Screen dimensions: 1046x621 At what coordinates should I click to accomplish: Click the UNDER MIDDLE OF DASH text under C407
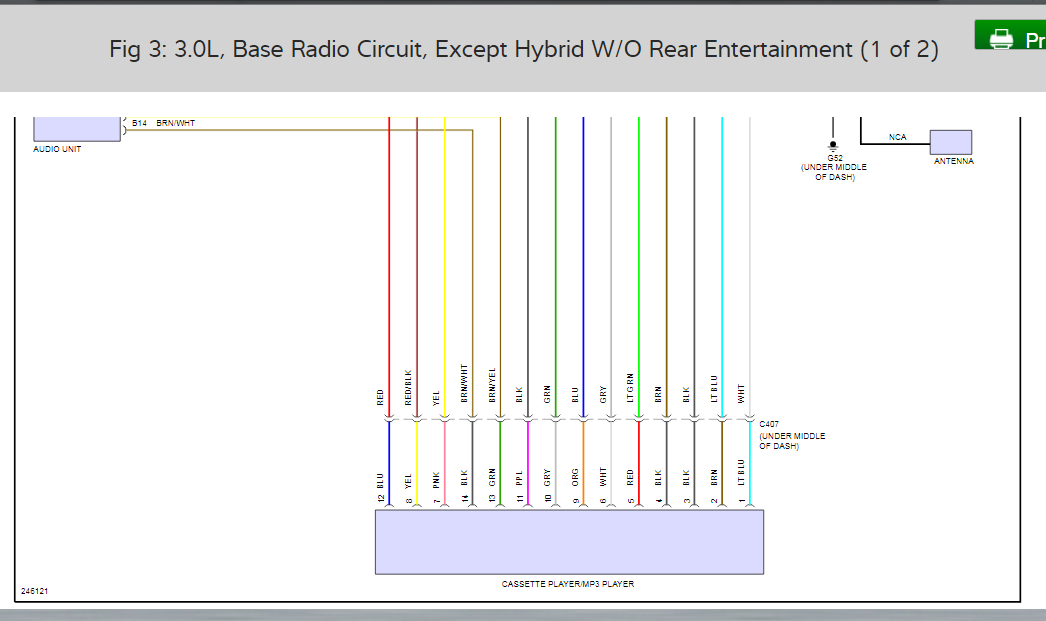pos(792,441)
